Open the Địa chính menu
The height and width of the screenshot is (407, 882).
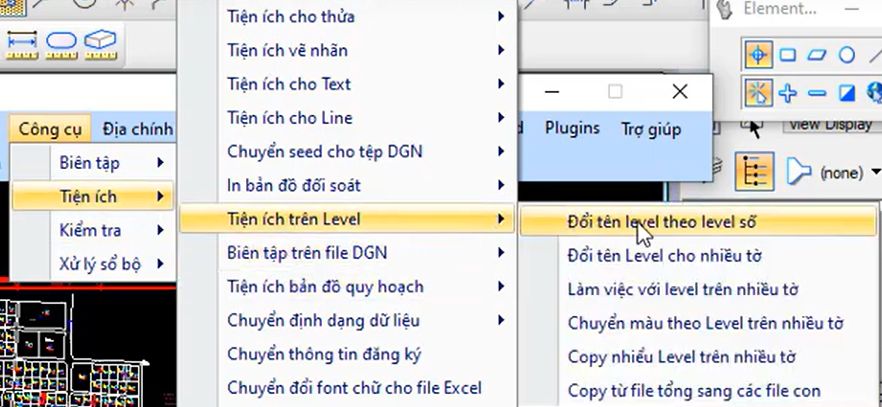137,129
